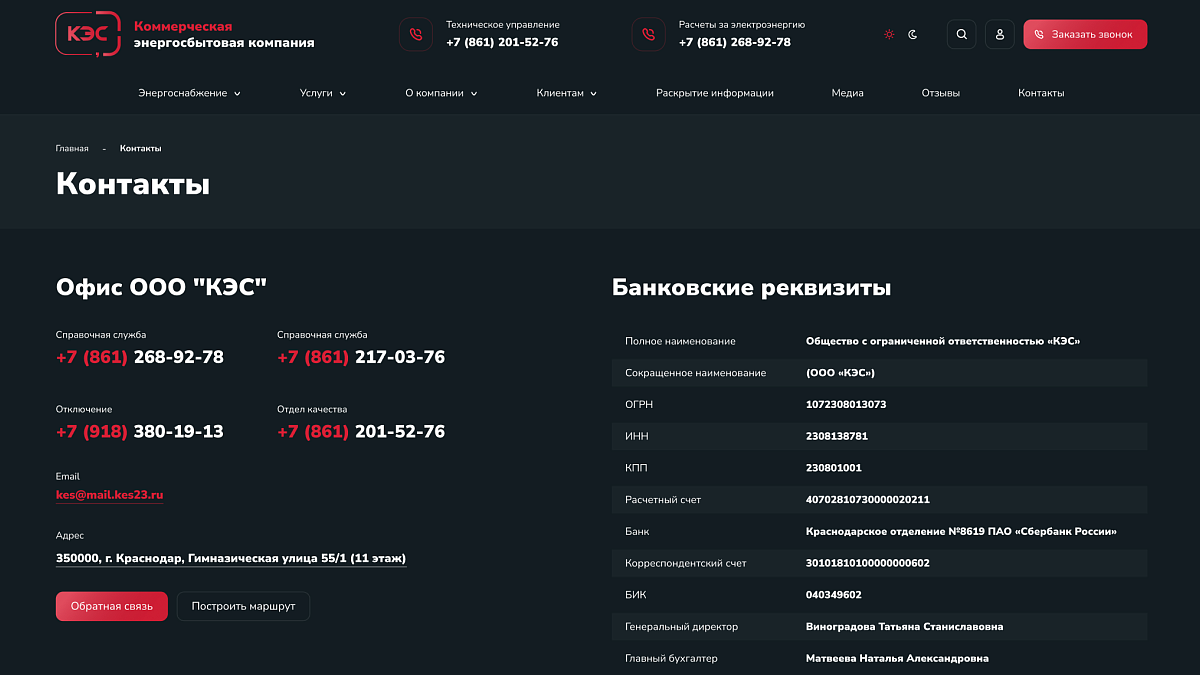
Task: Open the user account icon
Action: tap(1000, 34)
